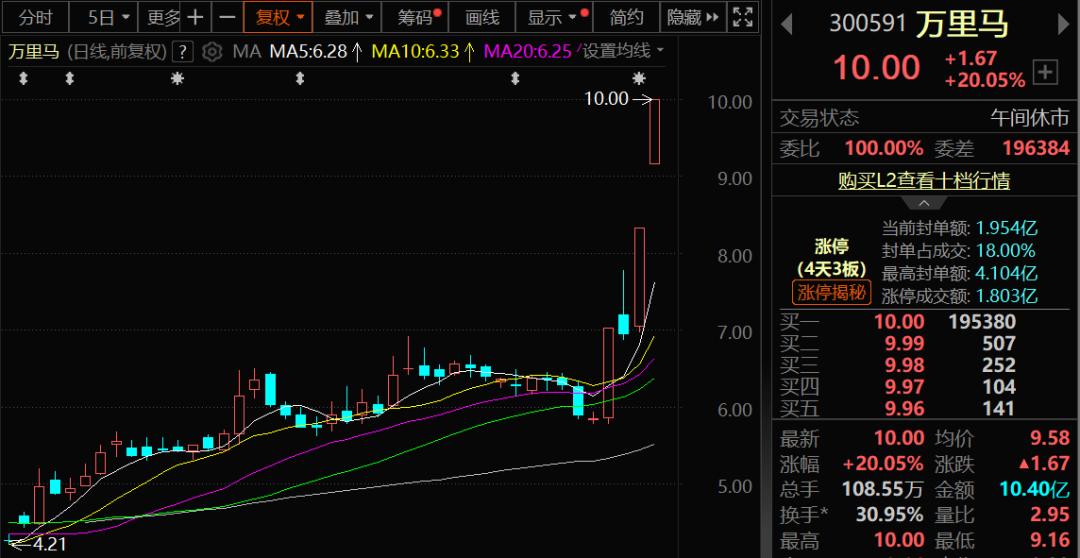Click the 涨停揭秘 button
The image size is (1080, 558).
[x=832, y=293]
